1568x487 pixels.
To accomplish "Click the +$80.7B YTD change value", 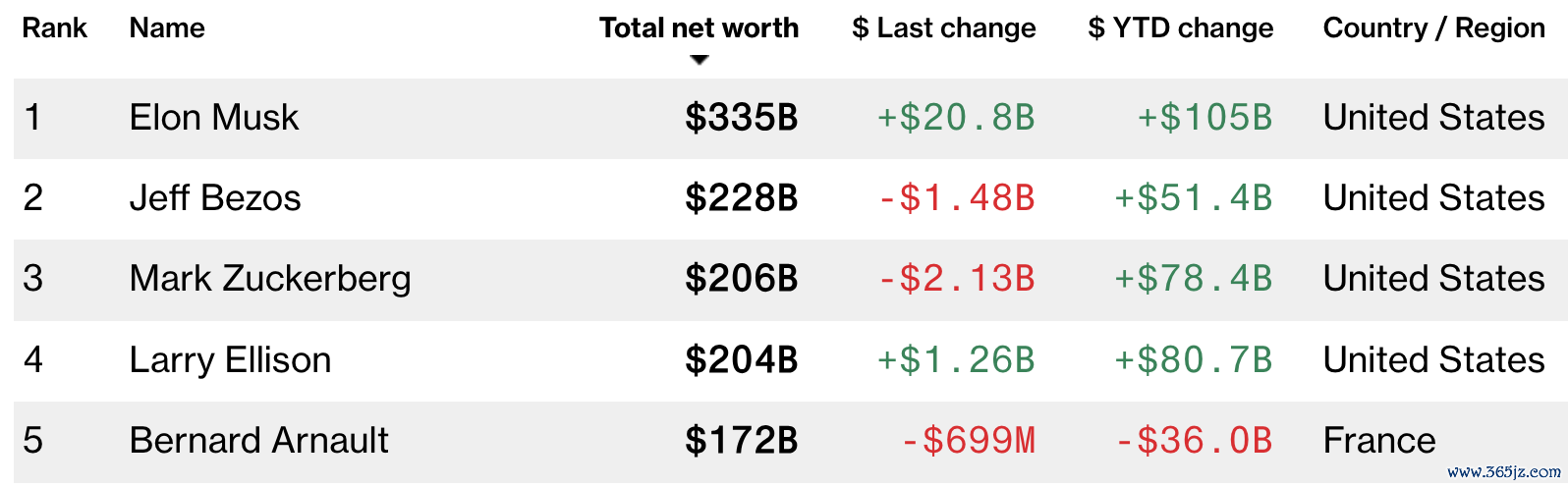I will tap(1194, 360).
